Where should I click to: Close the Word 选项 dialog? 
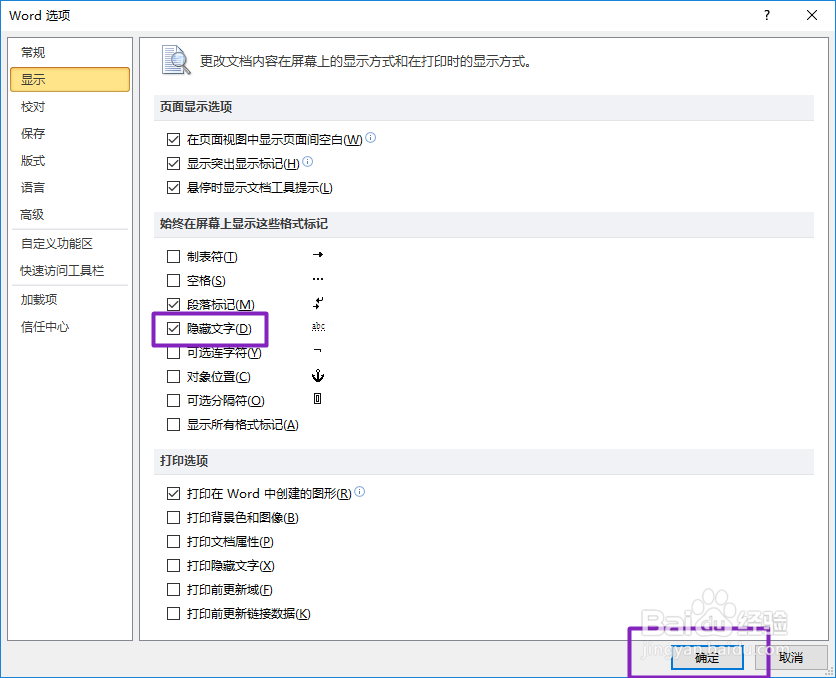(x=812, y=15)
